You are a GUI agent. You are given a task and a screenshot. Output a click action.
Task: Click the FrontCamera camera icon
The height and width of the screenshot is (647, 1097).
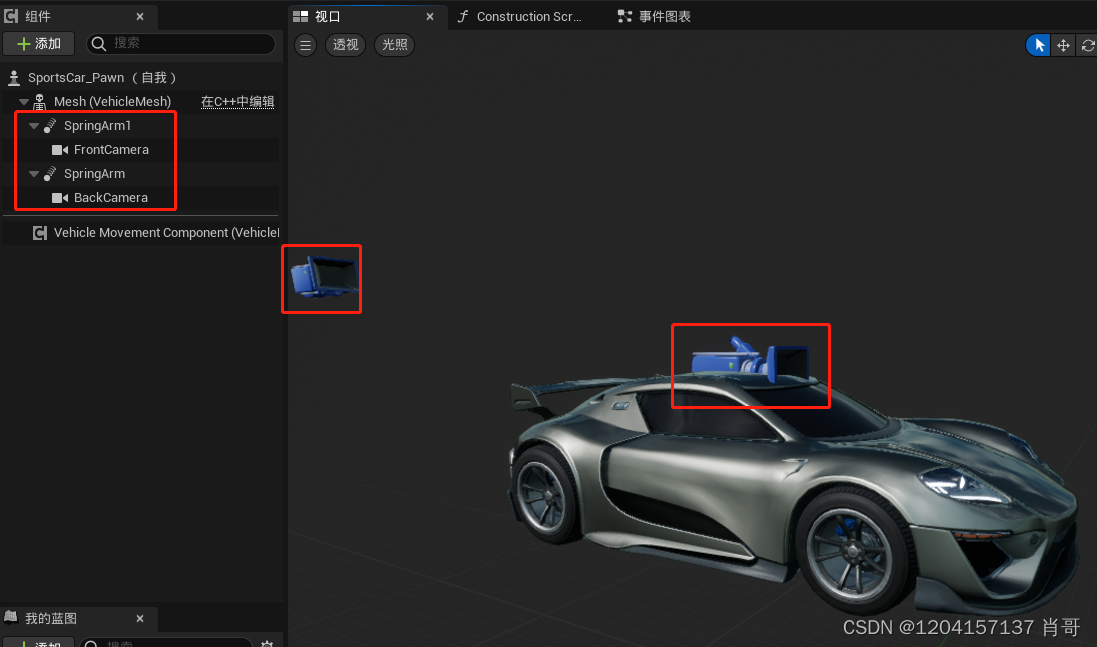tap(60, 150)
